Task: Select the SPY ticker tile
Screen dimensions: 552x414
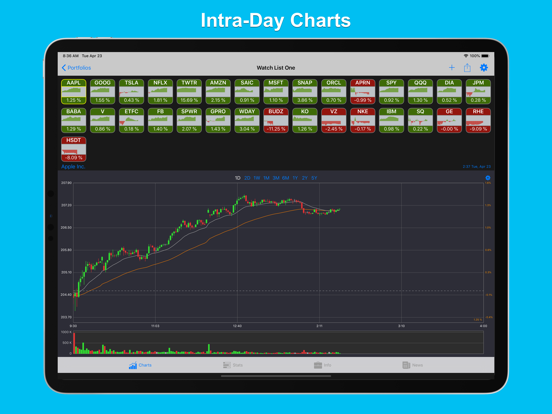Action: coord(391,92)
